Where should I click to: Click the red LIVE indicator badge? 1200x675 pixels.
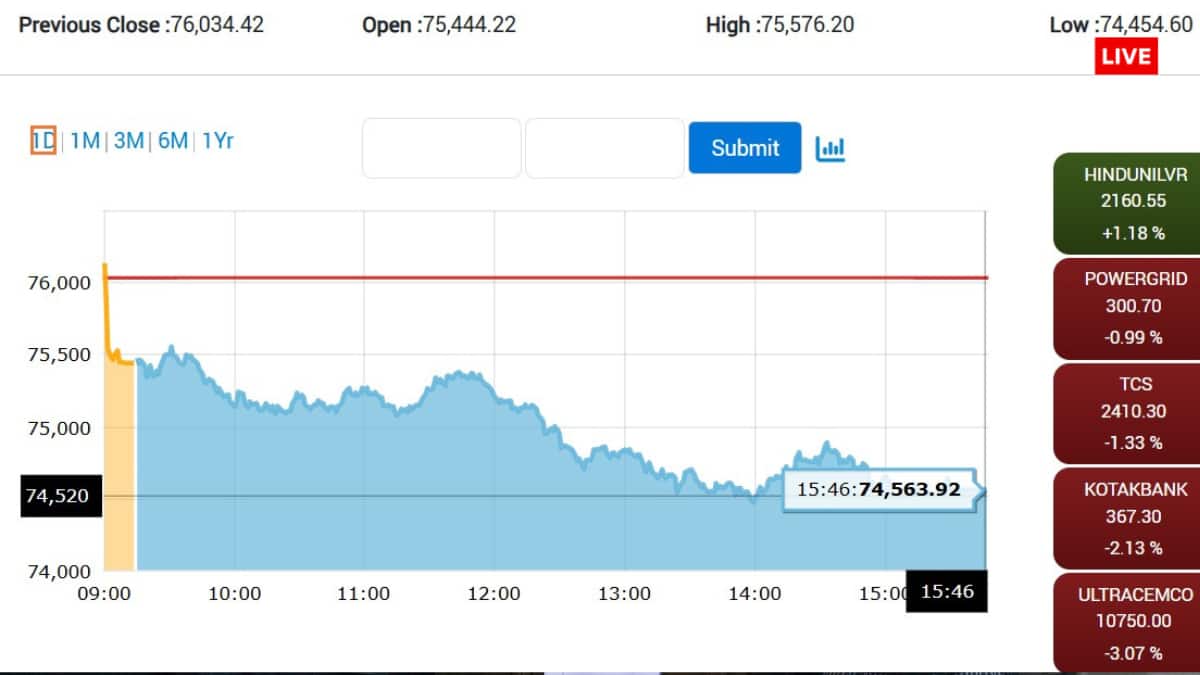click(x=1126, y=57)
